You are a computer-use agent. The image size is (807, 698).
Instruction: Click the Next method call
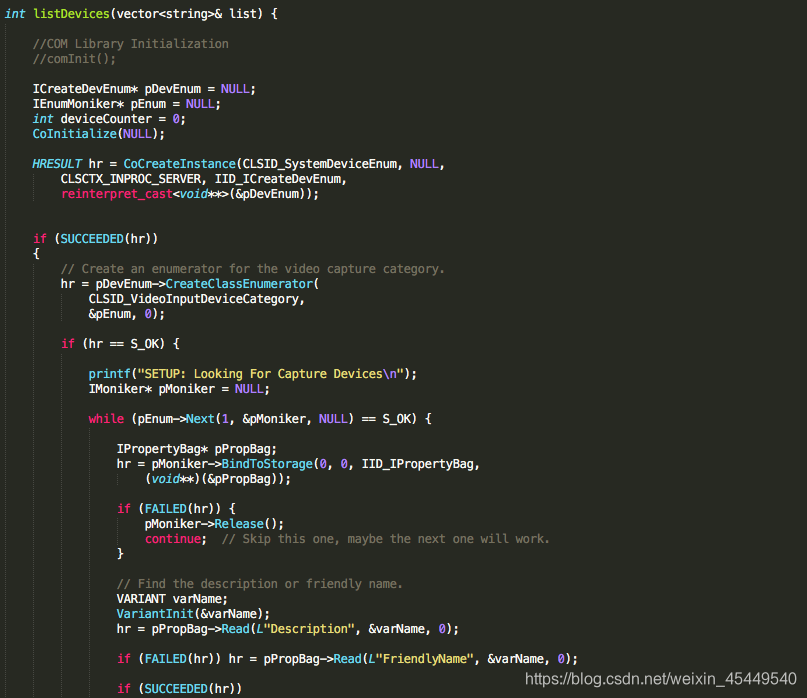coord(200,418)
